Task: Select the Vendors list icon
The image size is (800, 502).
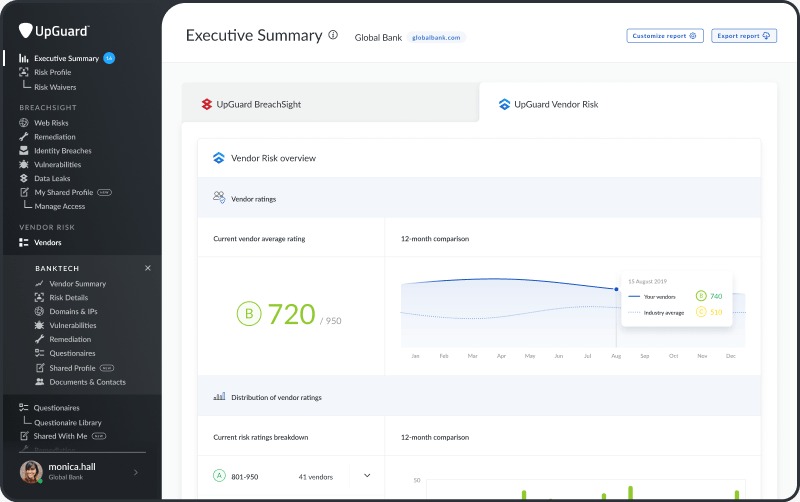Action: click(x=23, y=242)
